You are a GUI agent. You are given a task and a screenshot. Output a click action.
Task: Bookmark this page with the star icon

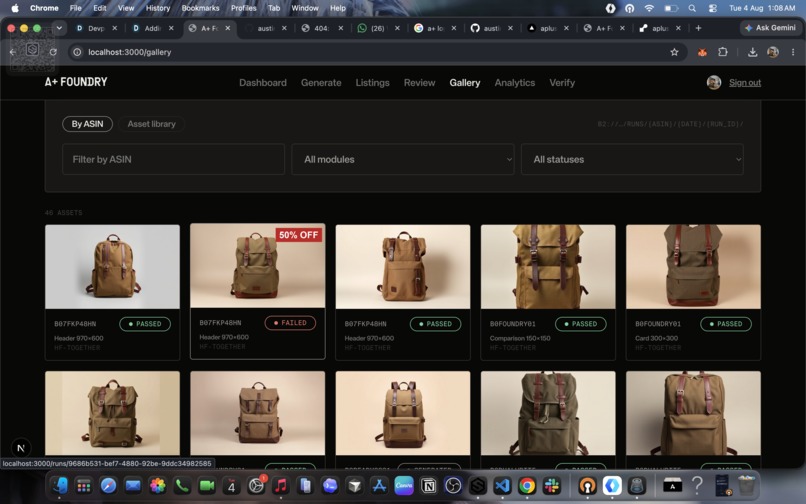pyautogui.click(x=674, y=52)
